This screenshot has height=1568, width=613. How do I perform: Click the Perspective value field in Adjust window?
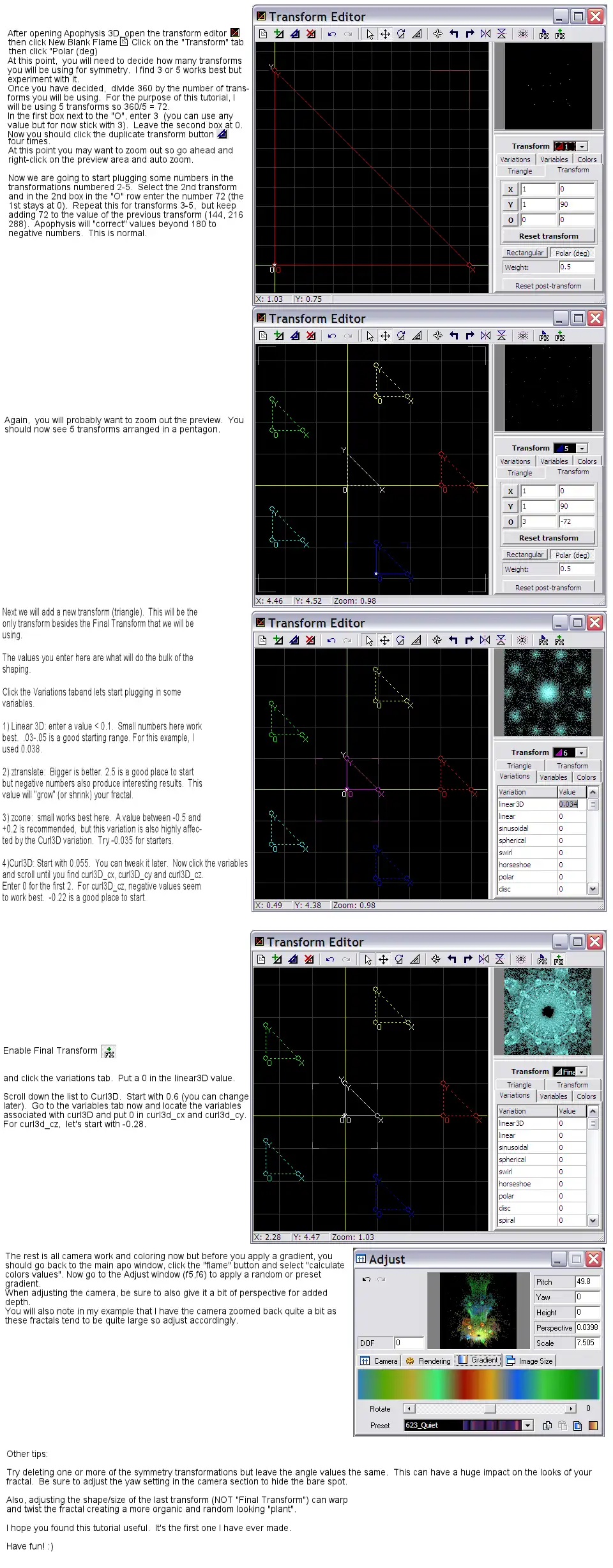click(x=587, y=1327)
